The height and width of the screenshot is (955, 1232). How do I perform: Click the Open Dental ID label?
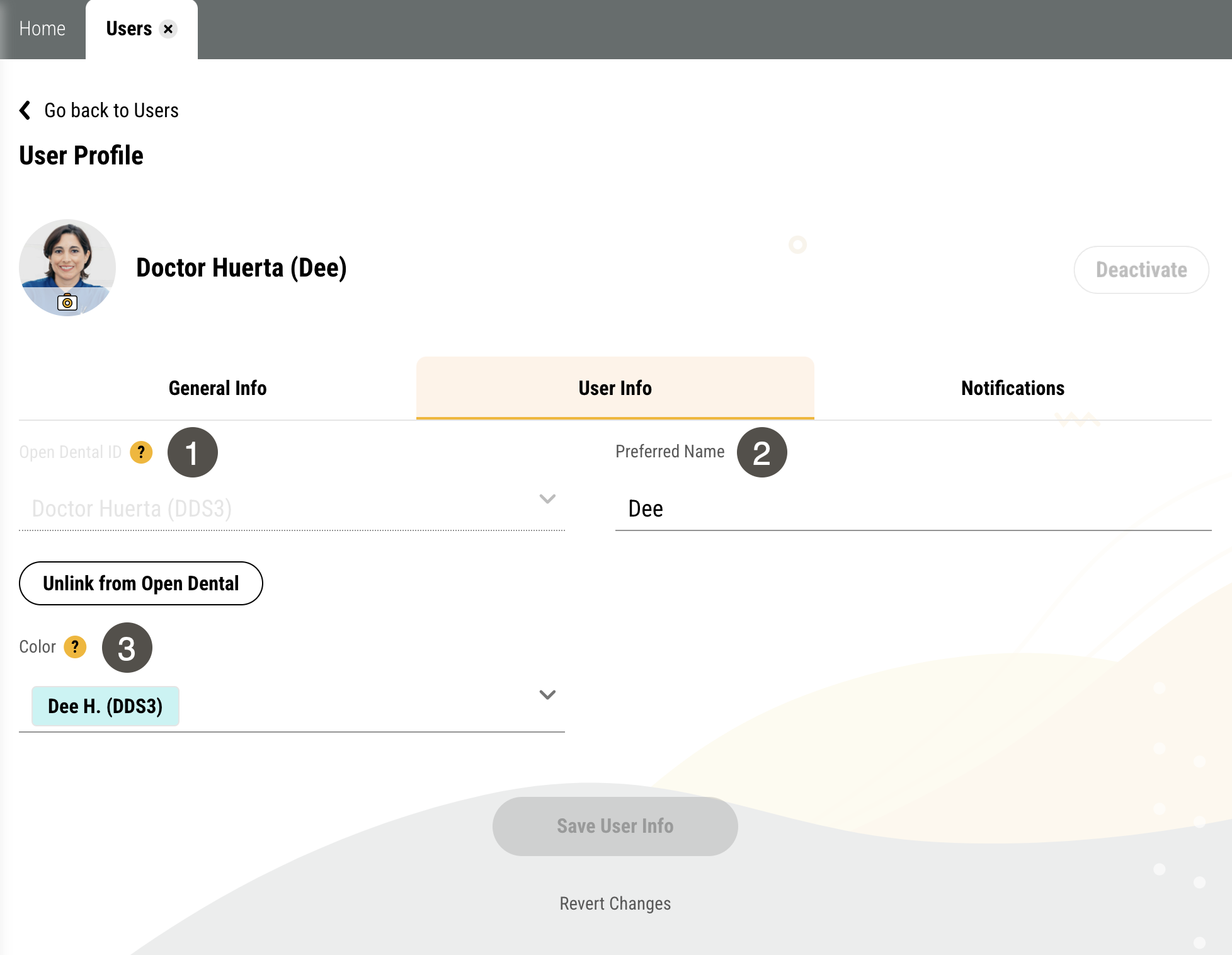pyautogui.click(x=70, y=452)
